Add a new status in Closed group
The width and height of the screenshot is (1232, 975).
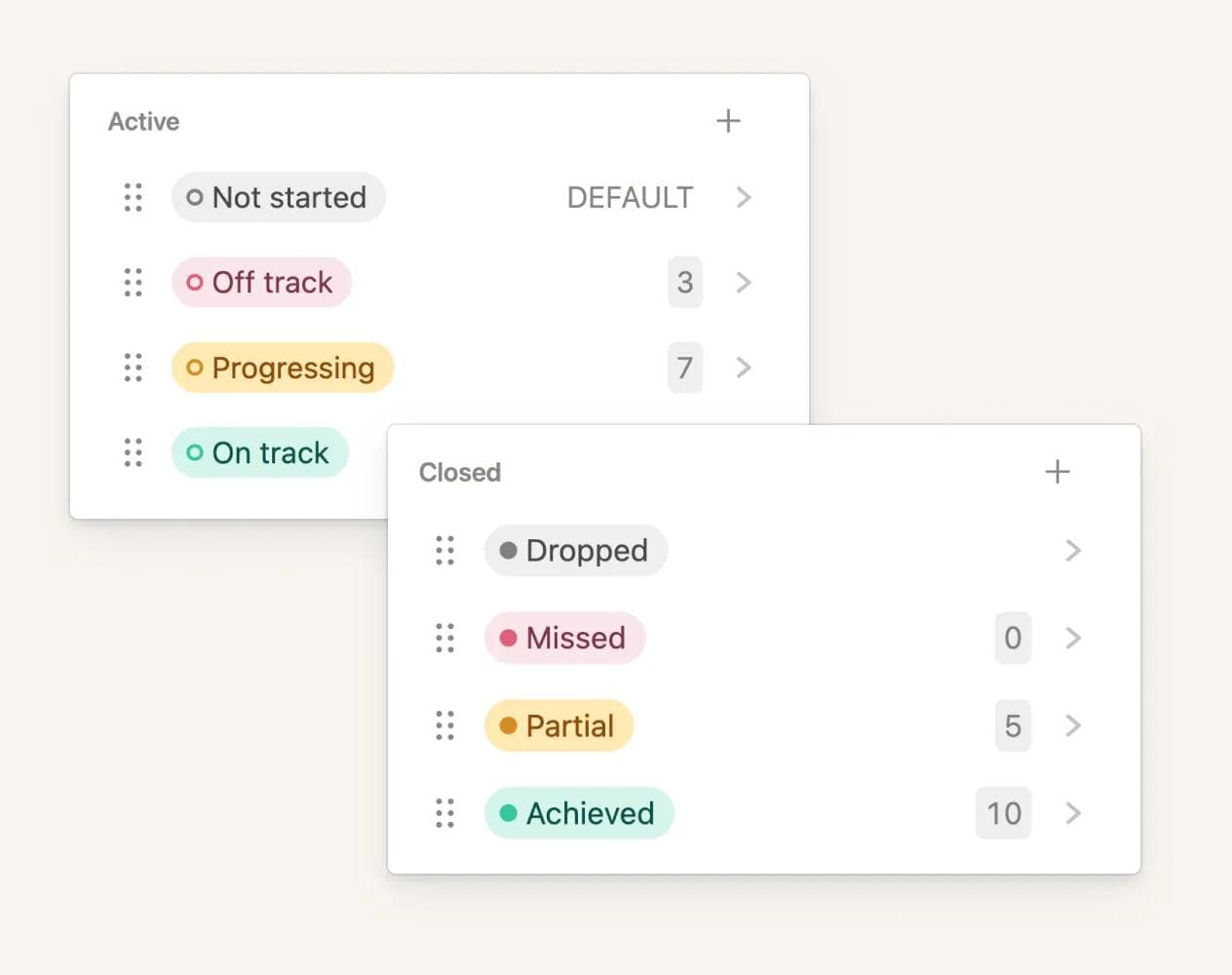click(x=1058, y=472)
